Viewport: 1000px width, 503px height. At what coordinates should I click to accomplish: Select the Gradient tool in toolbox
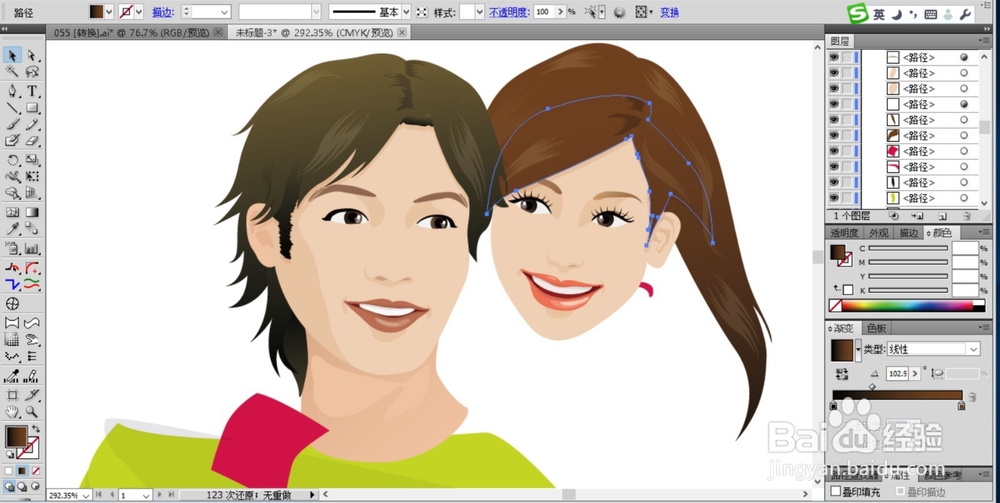(32, 212)
